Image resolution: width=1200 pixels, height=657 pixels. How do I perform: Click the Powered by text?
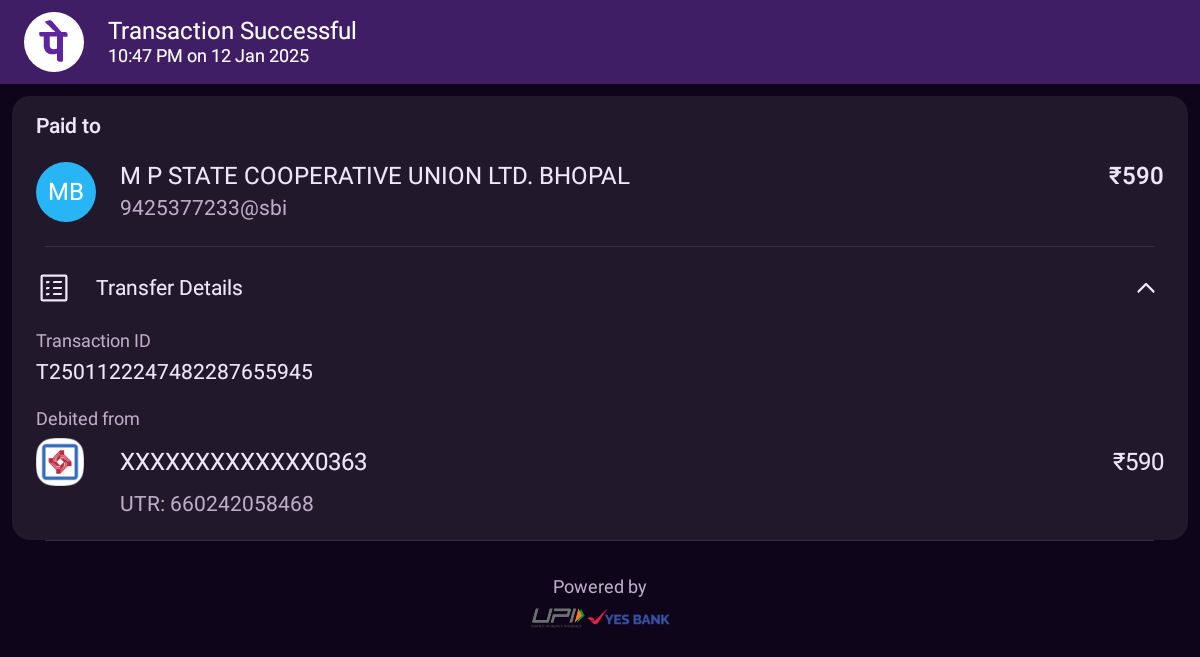600,587
